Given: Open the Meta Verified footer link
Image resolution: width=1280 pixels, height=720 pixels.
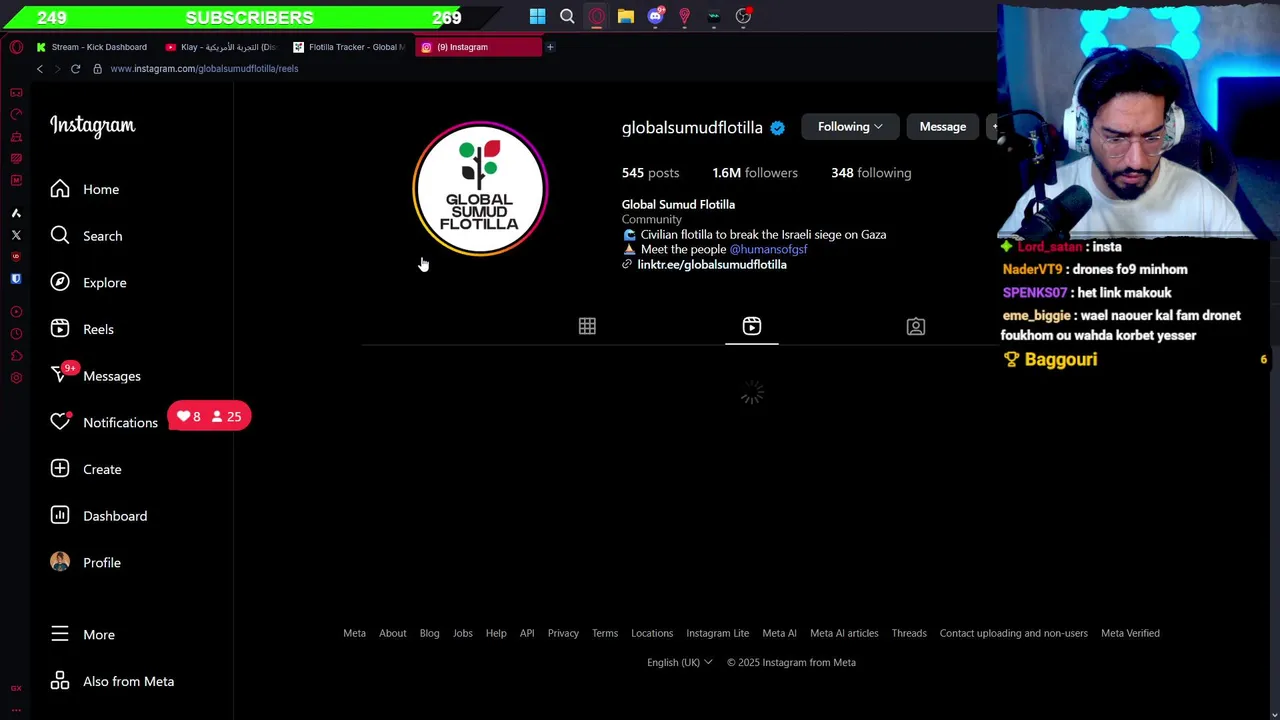Looking at the screenshot, I should tap(1130, 633).
